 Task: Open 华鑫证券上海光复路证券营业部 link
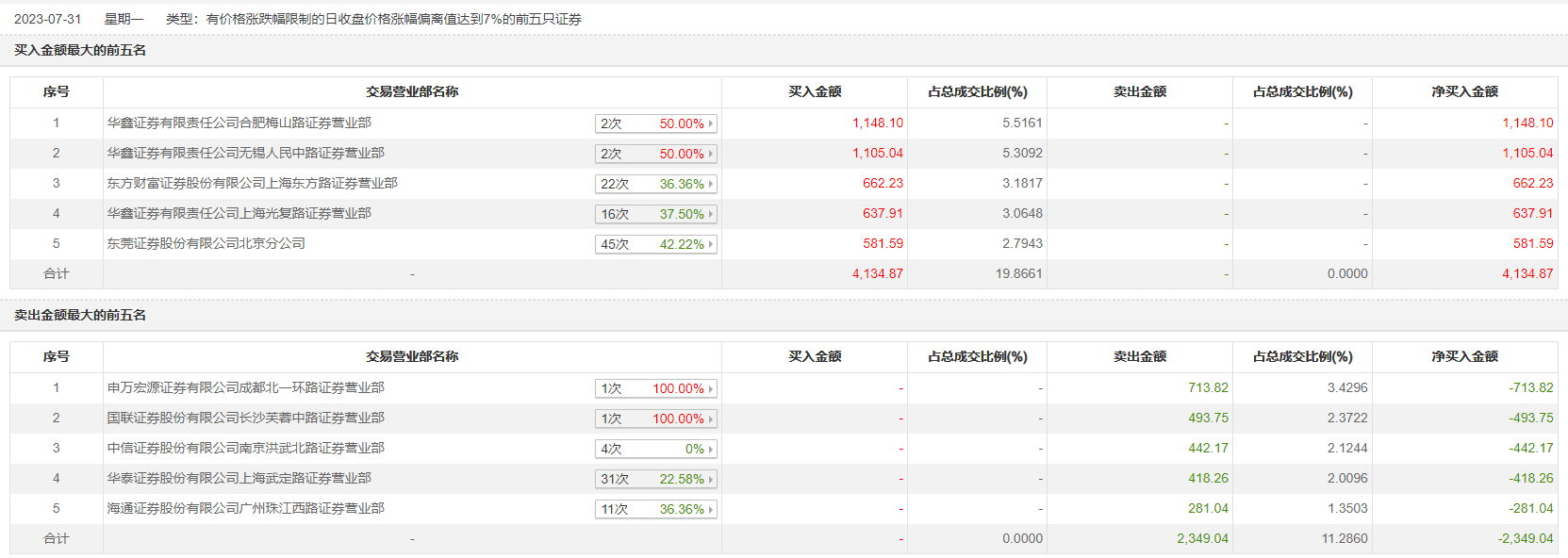[239, 213]
